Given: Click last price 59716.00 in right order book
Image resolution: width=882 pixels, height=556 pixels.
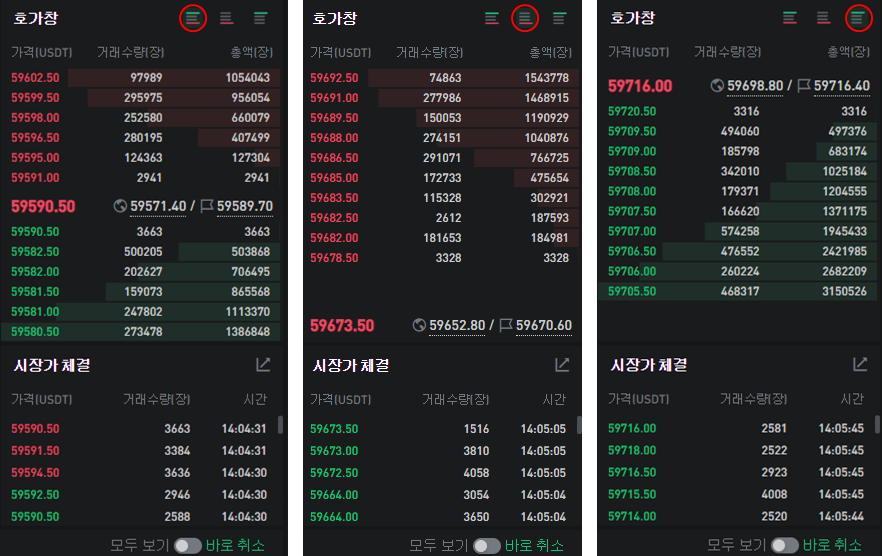Looking at the screenshot, I should (640, 86).
